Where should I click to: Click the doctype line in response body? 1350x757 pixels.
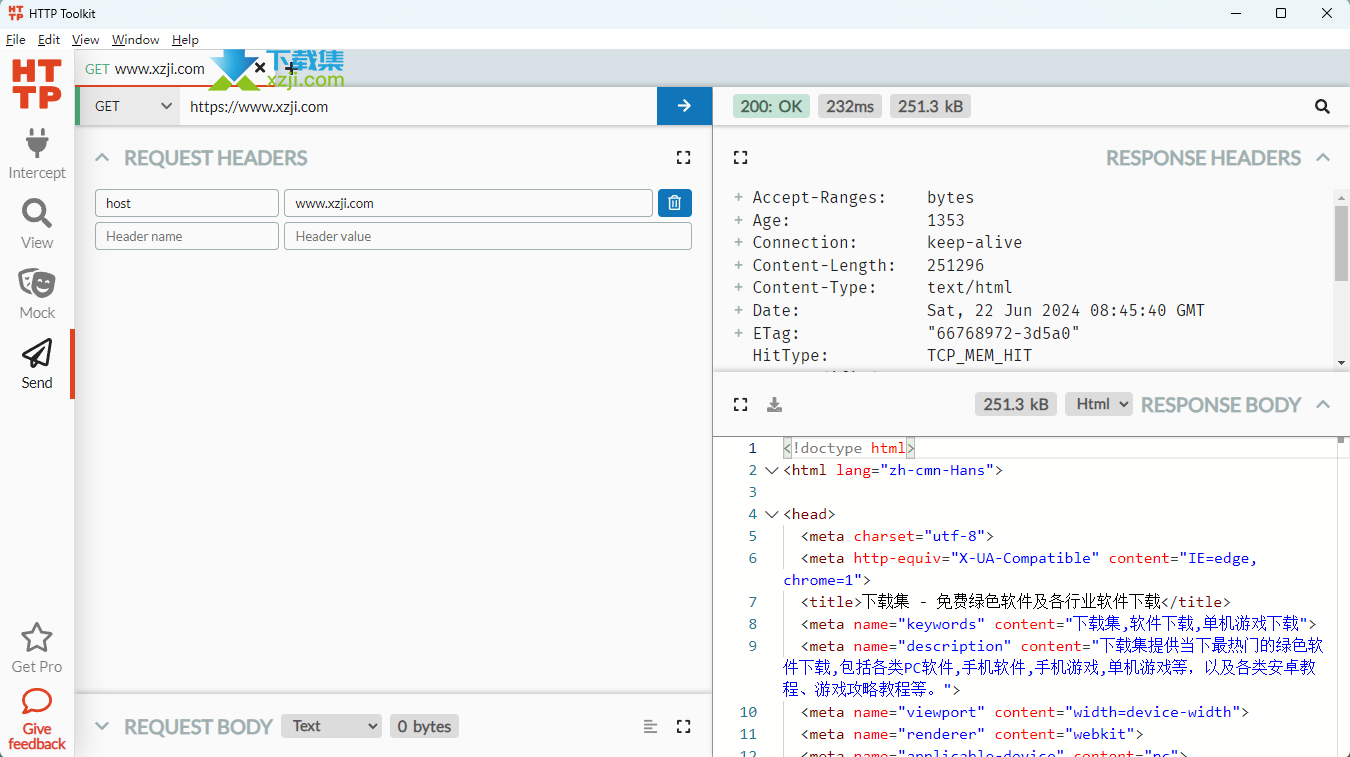point(849,448)
